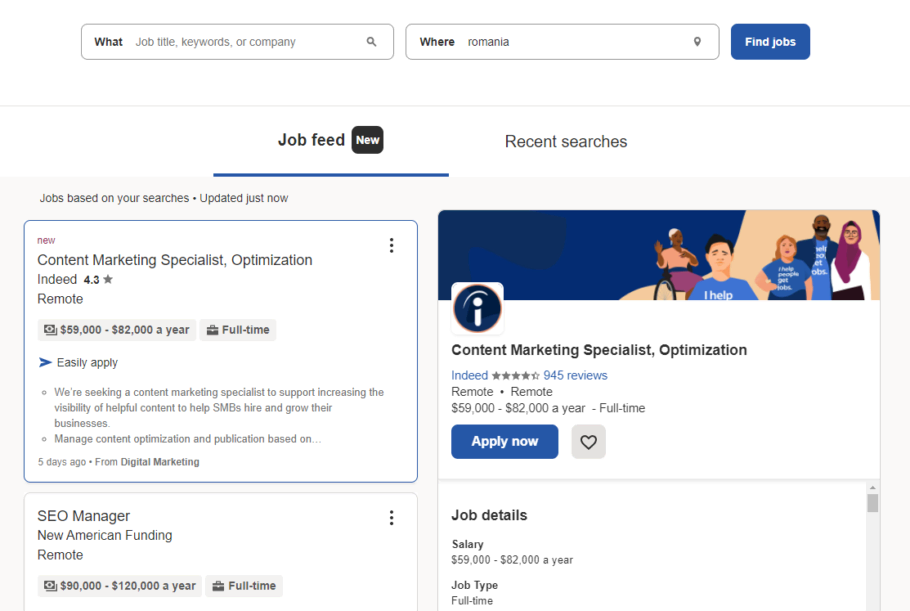This screenshot has height=611, width=910.
Task: Click the New badge beside Job feed
Action: [367, 140]
